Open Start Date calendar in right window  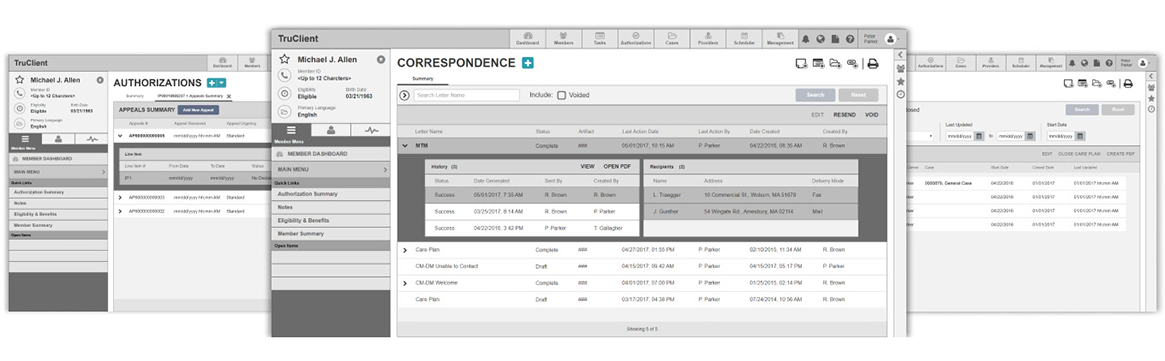point(1080,136)
